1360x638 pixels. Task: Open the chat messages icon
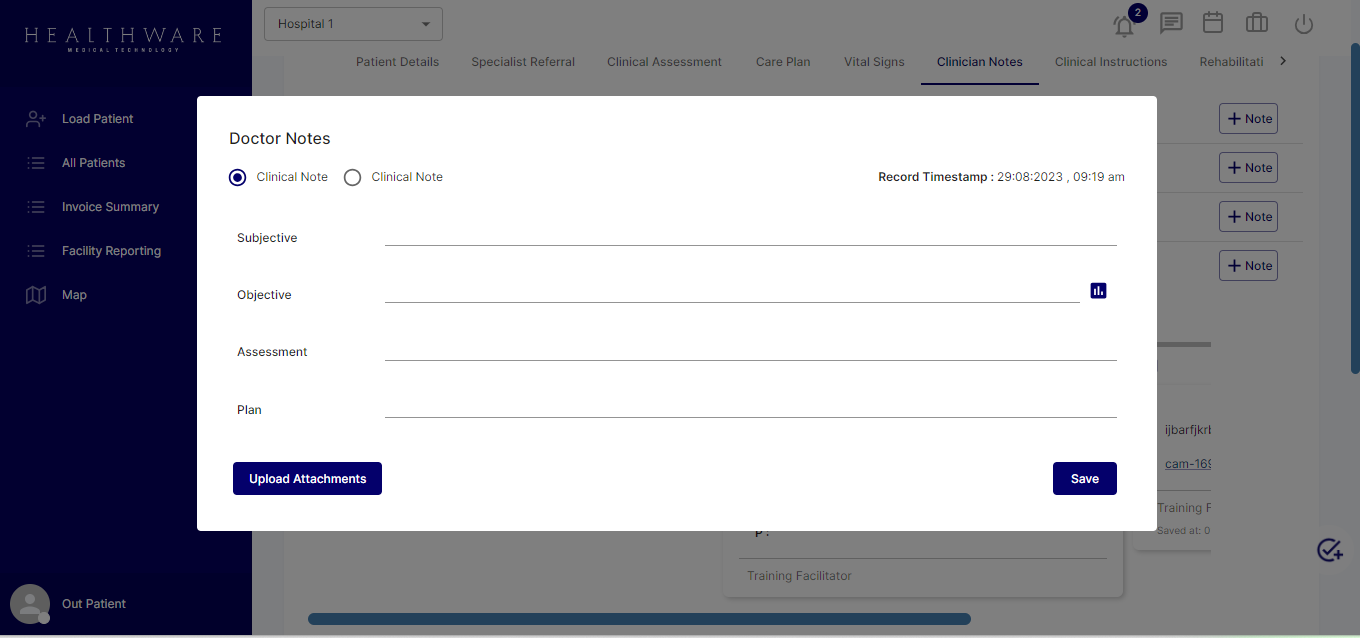[1171, 23]
